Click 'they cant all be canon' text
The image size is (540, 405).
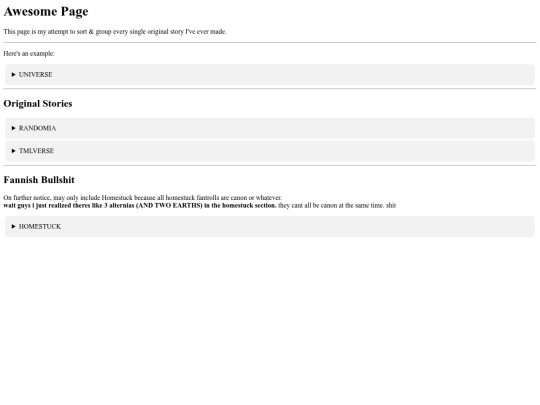[x=337, y=206]
